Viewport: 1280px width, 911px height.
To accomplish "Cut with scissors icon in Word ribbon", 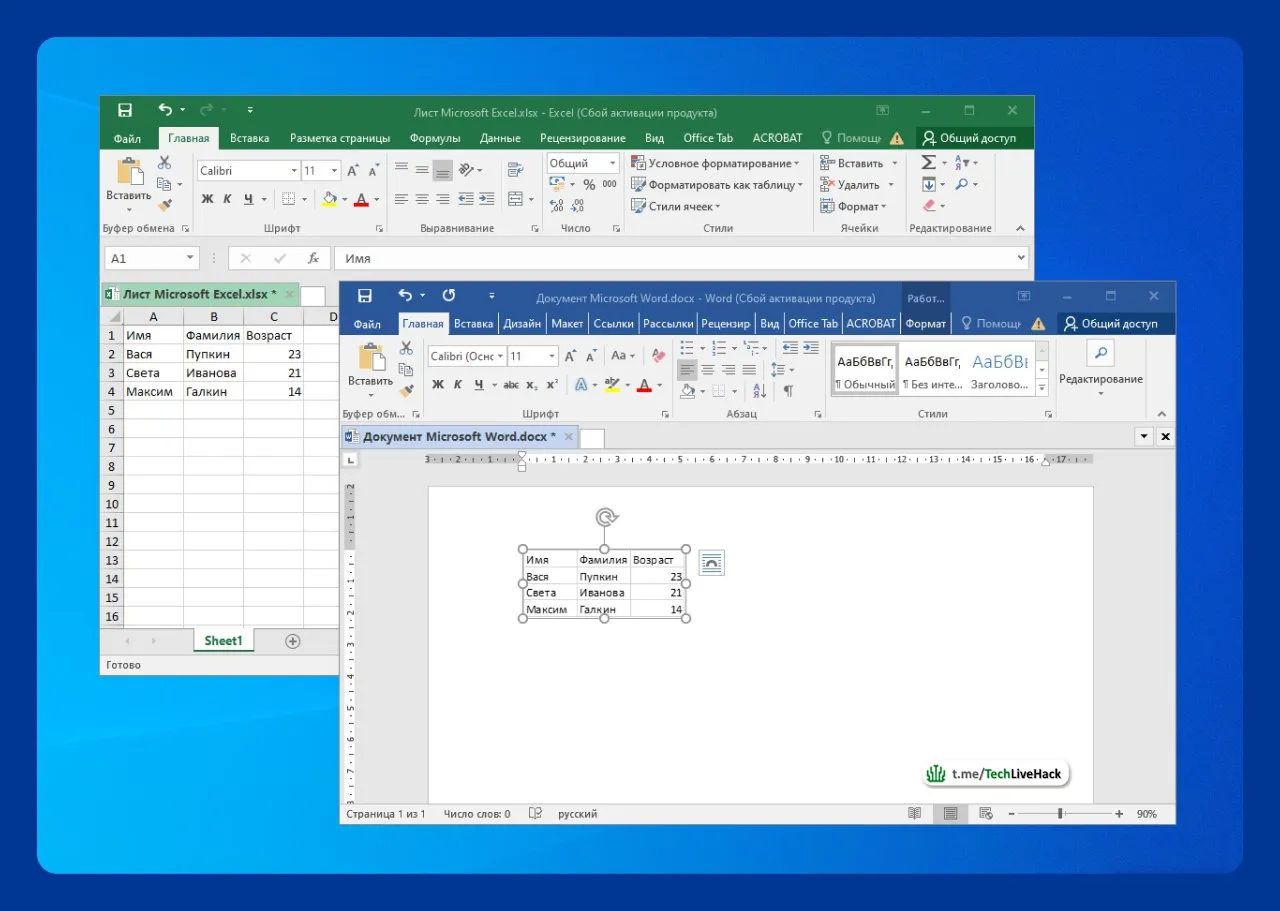I will (406, 348).
